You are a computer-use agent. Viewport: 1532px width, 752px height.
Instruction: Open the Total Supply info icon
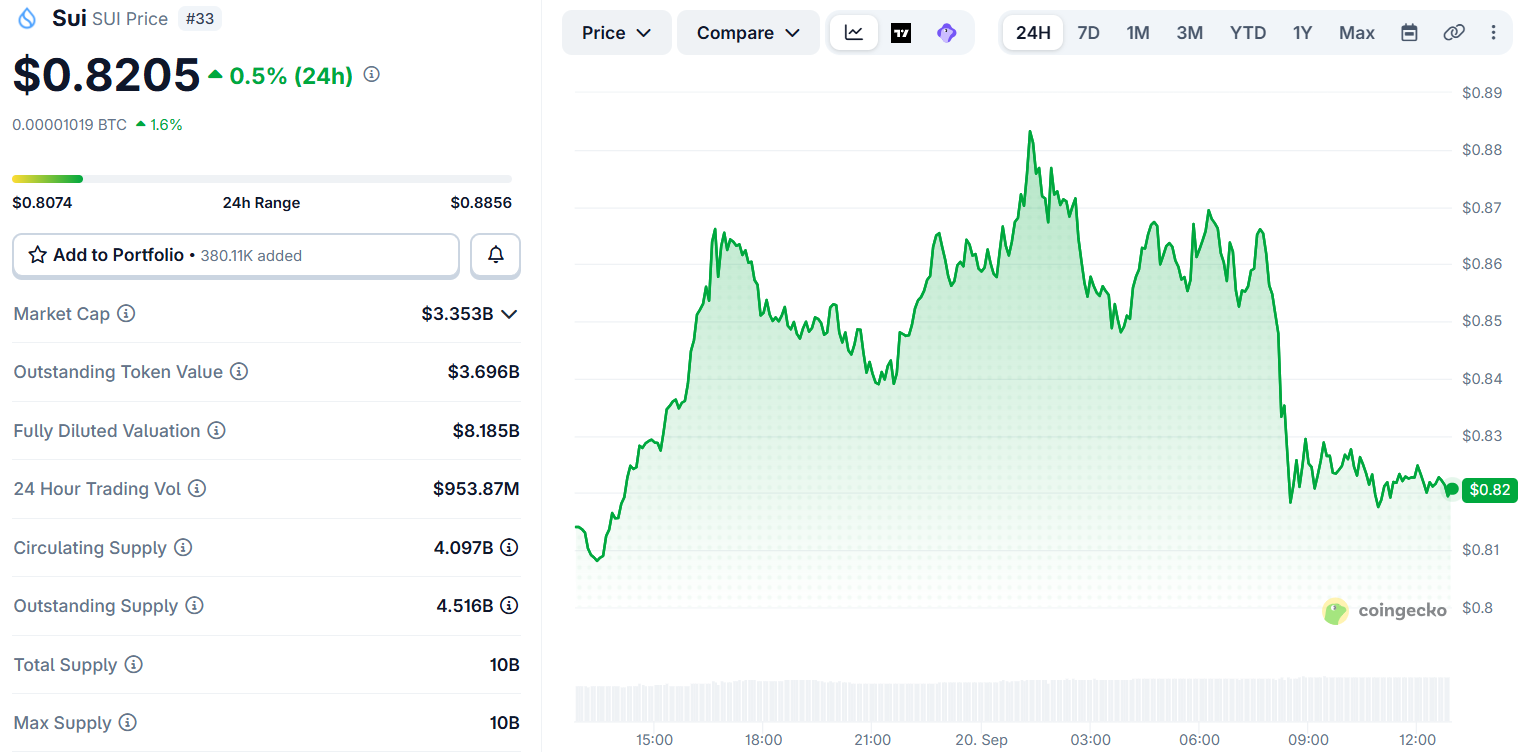(133, 664)
